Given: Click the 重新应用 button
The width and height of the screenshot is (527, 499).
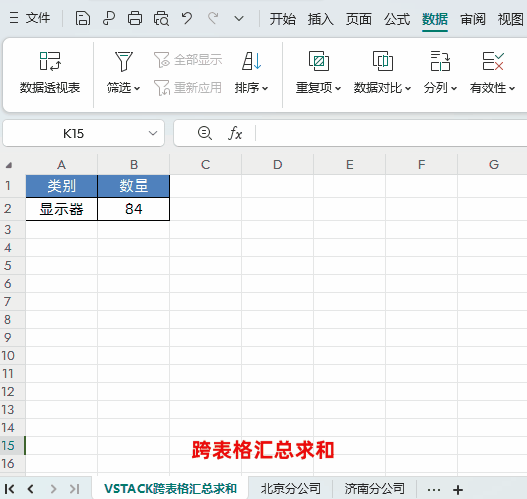Looking at the screenshot, I should [188, 88].
